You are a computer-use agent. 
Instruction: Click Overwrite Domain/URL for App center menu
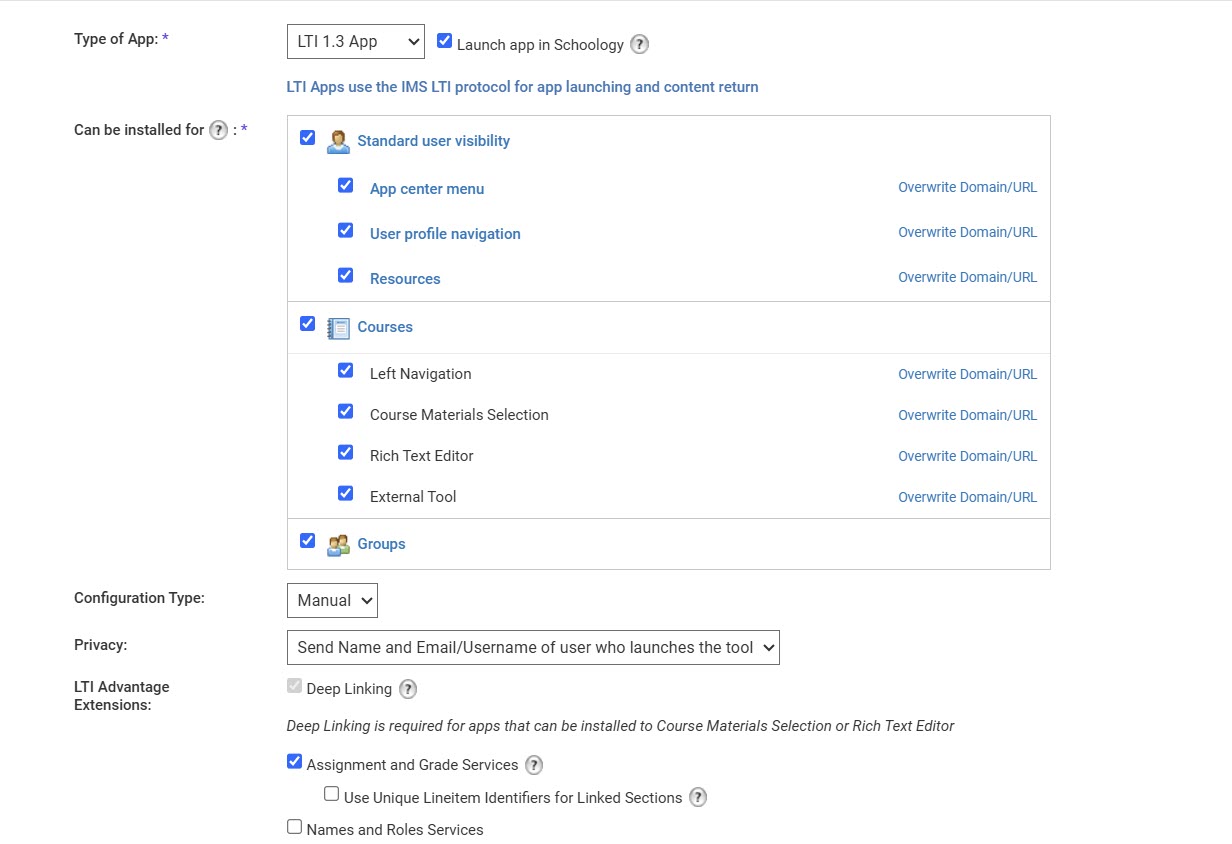[x=967, y=187]
